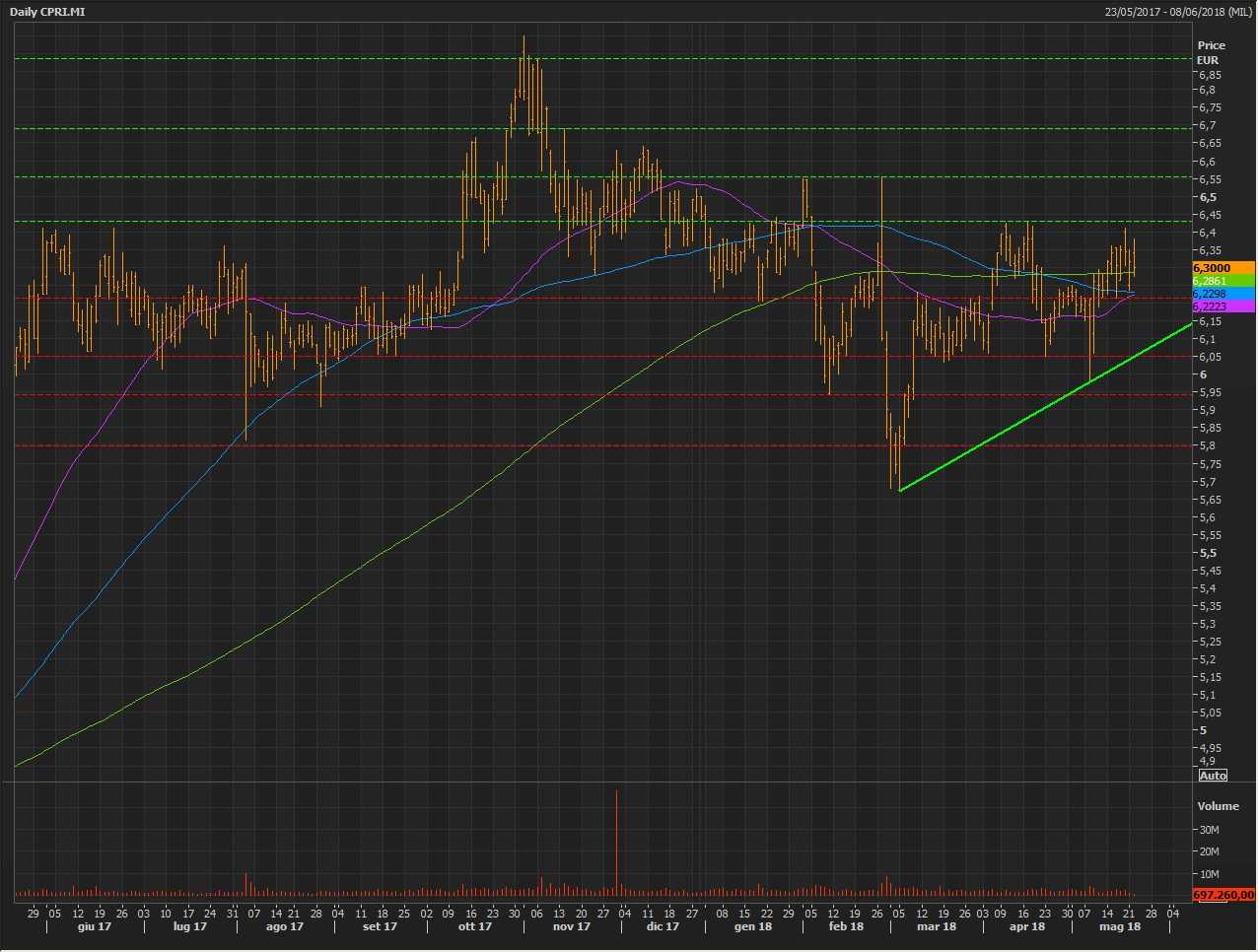The width and height of the screenshot is (1258, 952).
Task: Click the Price EUR axis header
Action: pos(1211,52)
